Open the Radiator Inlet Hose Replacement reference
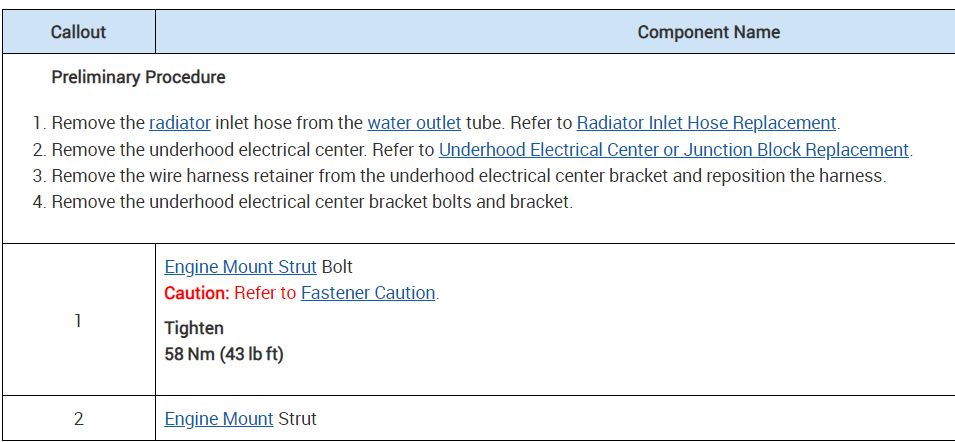This screenshot has height=442, width=955. click(x=706, y=123)
